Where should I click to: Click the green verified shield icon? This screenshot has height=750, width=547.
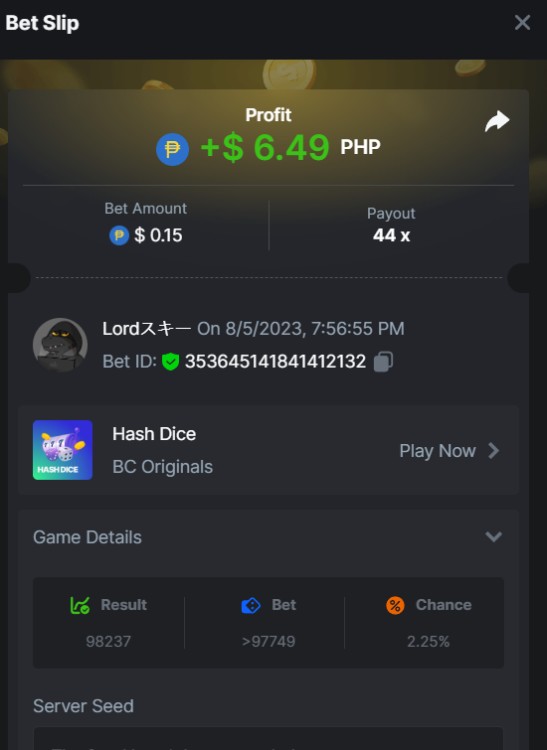(x=170, y=362)
